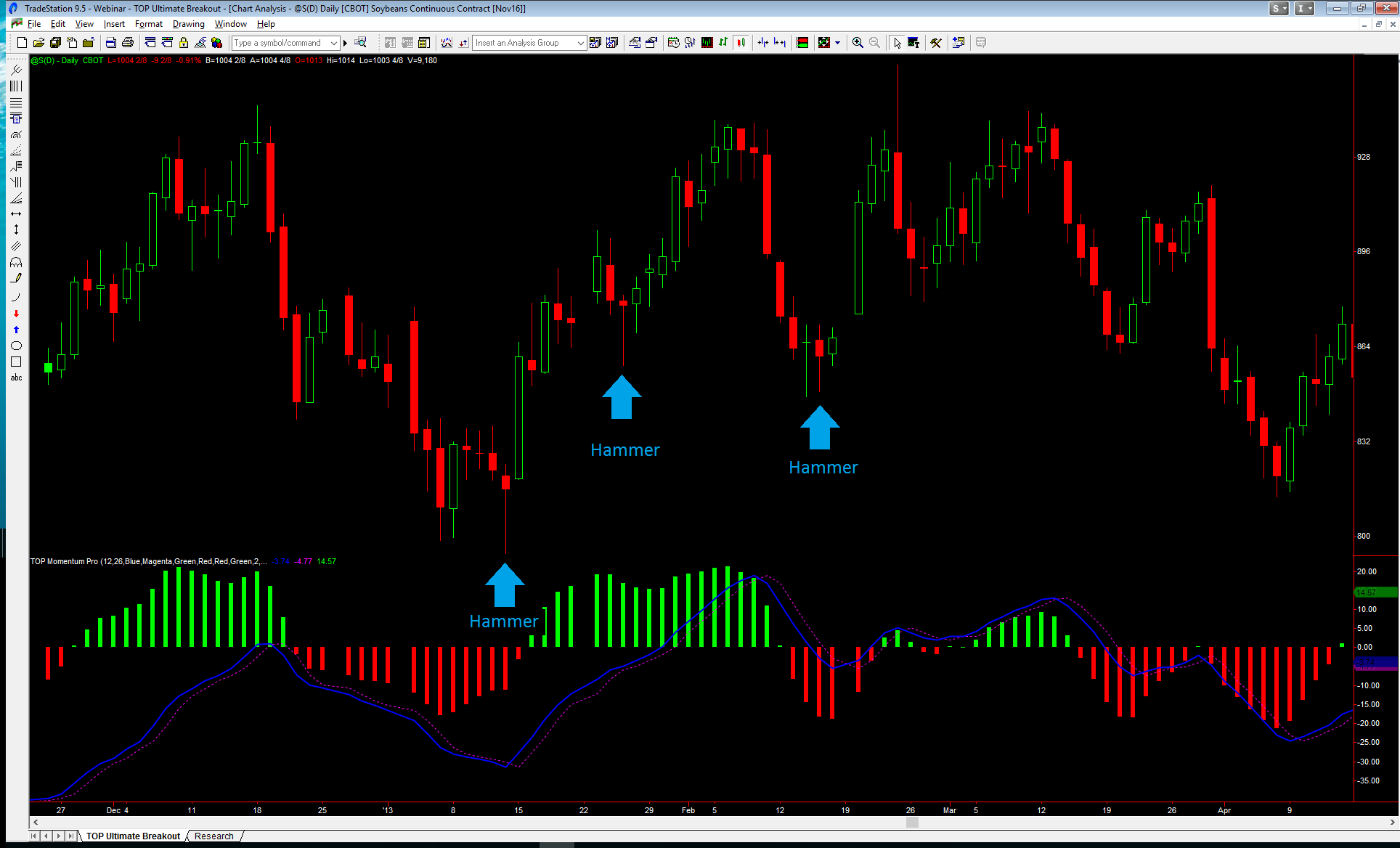The width and height of the screenshot is (1400, 848).
Task: Open the dropdown arrow beside the expand-arrows icon
Action: [x=838, y=43]
